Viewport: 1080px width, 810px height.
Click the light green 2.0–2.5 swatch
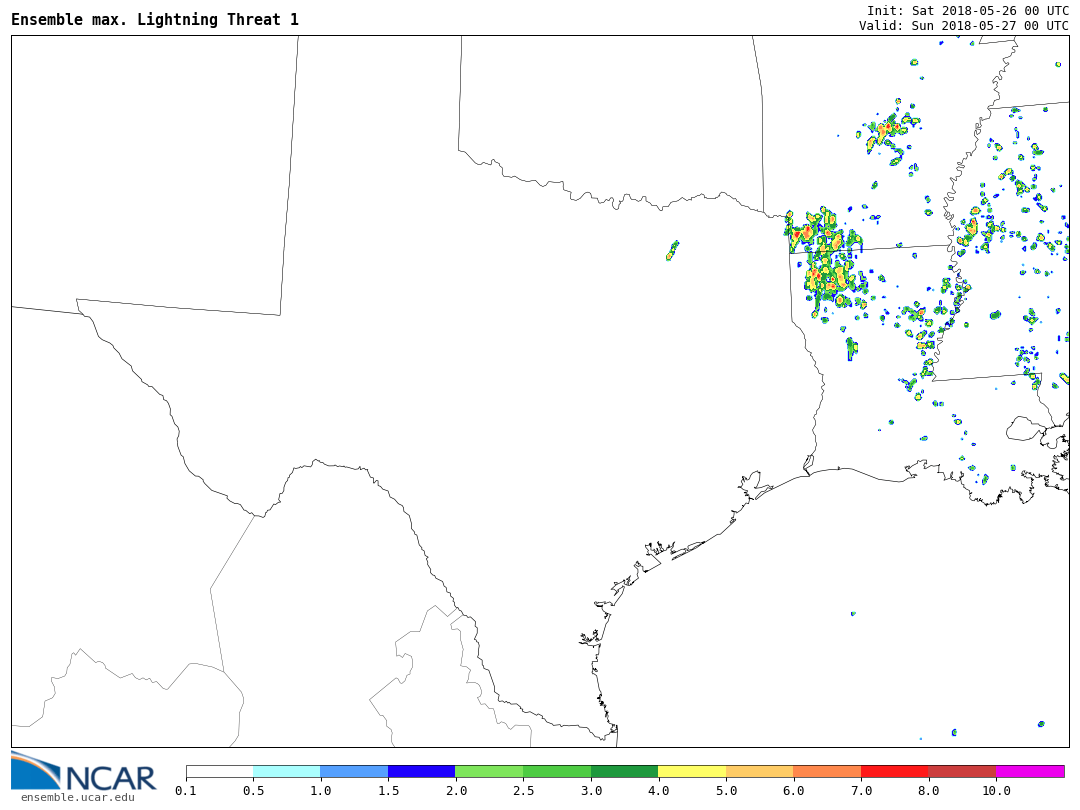[489, 772]
